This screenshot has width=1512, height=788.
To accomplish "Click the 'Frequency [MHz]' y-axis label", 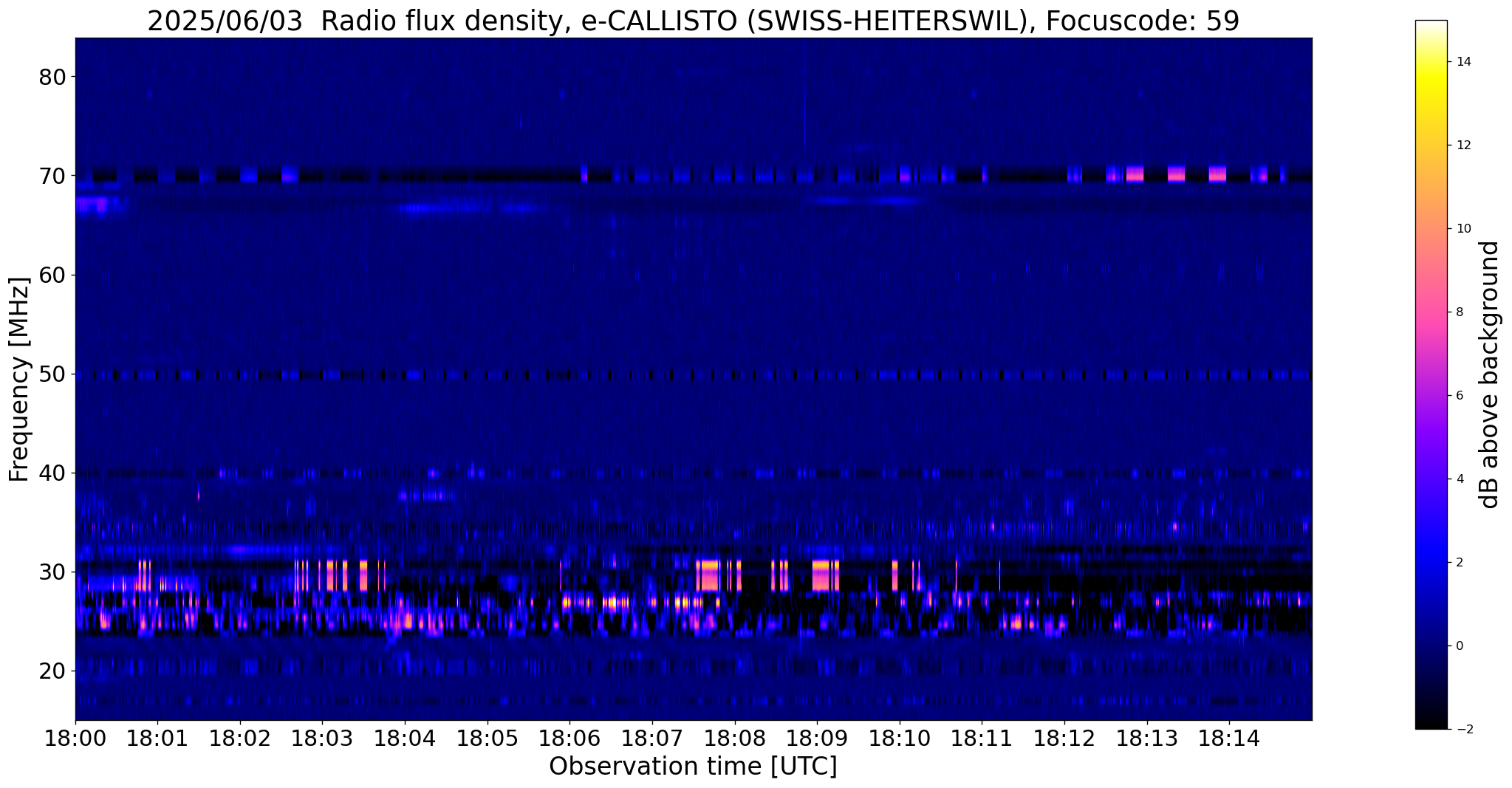I will click(19, 380).
